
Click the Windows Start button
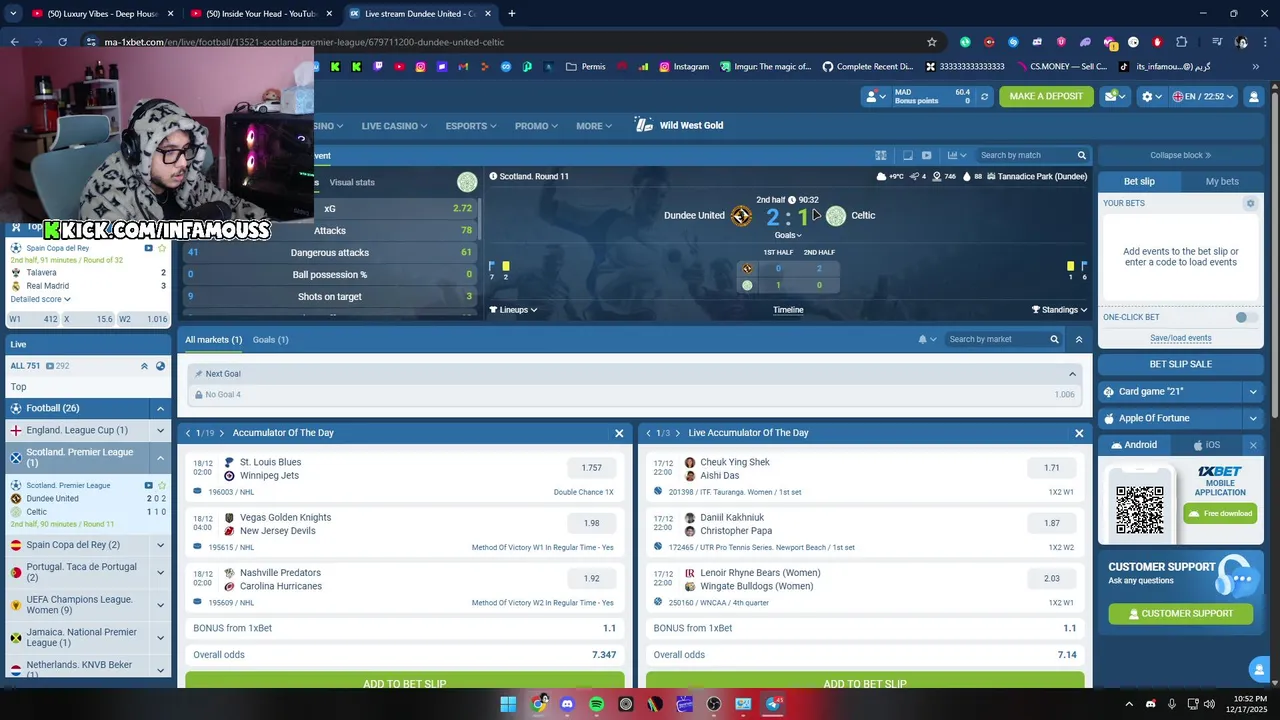[x=508, y=704]
